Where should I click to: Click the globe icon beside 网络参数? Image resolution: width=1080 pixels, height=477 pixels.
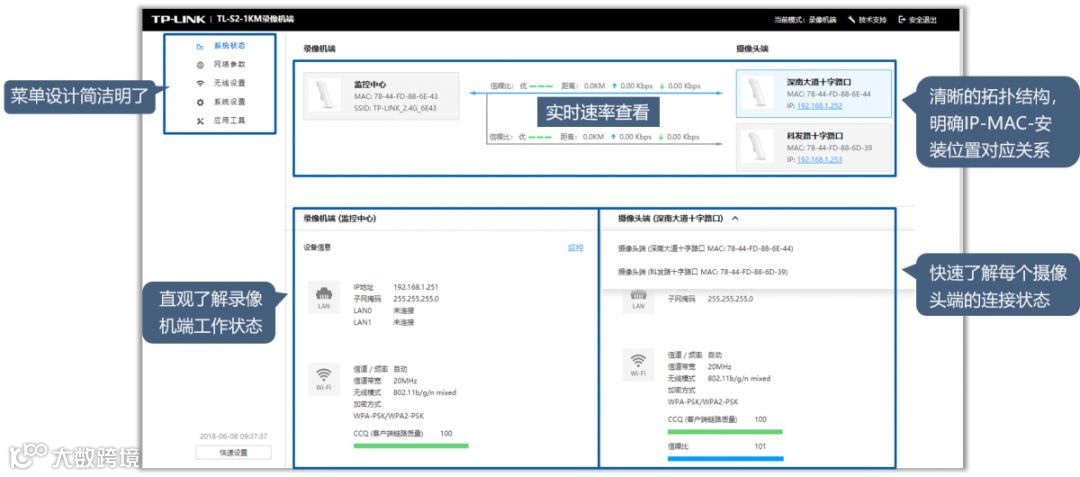coord(200,65)
